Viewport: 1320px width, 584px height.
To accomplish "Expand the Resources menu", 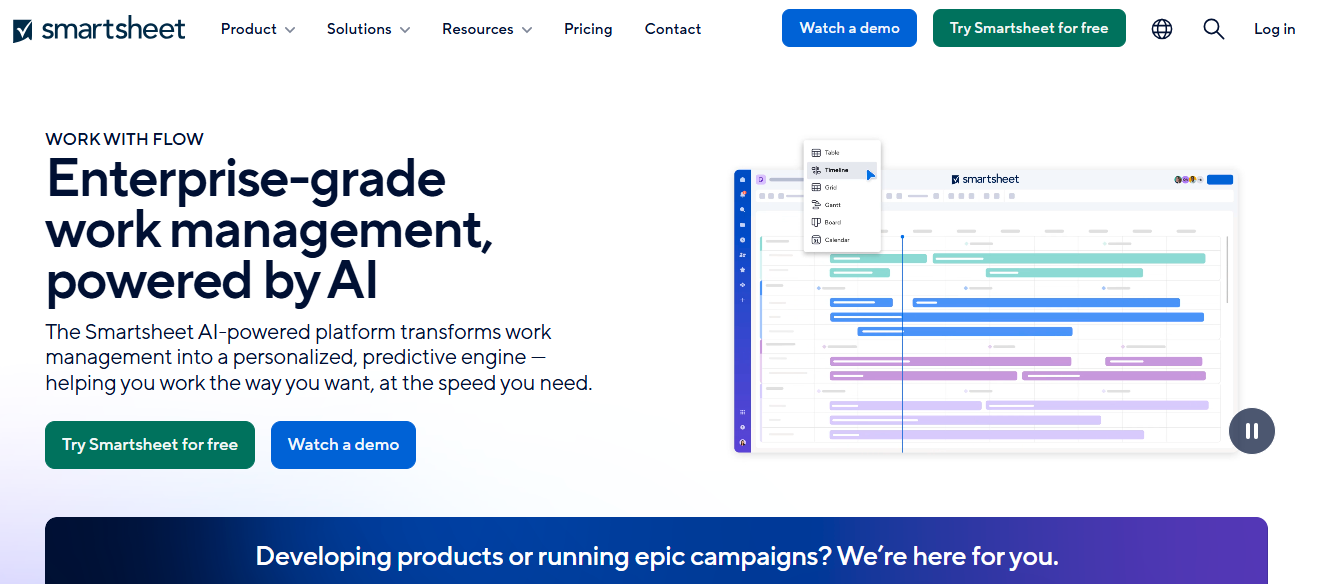I will click(487, 29).
